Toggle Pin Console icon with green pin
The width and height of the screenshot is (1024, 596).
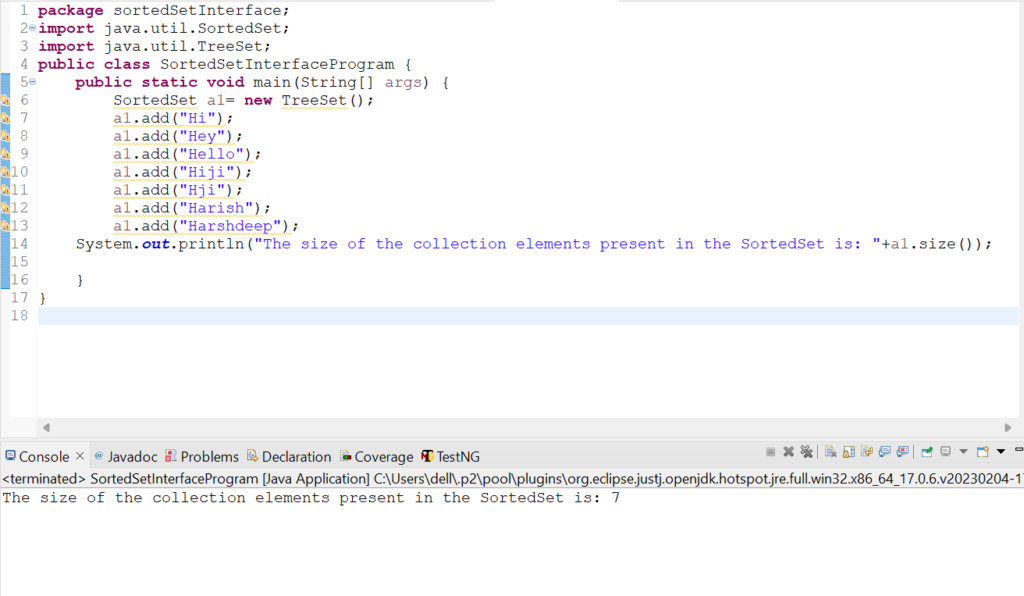(927, 452)
